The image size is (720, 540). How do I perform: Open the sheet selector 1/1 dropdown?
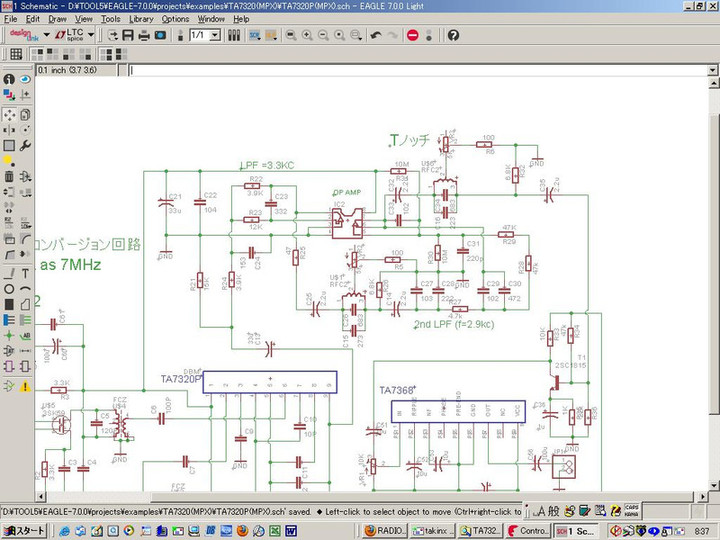point(216,35)
